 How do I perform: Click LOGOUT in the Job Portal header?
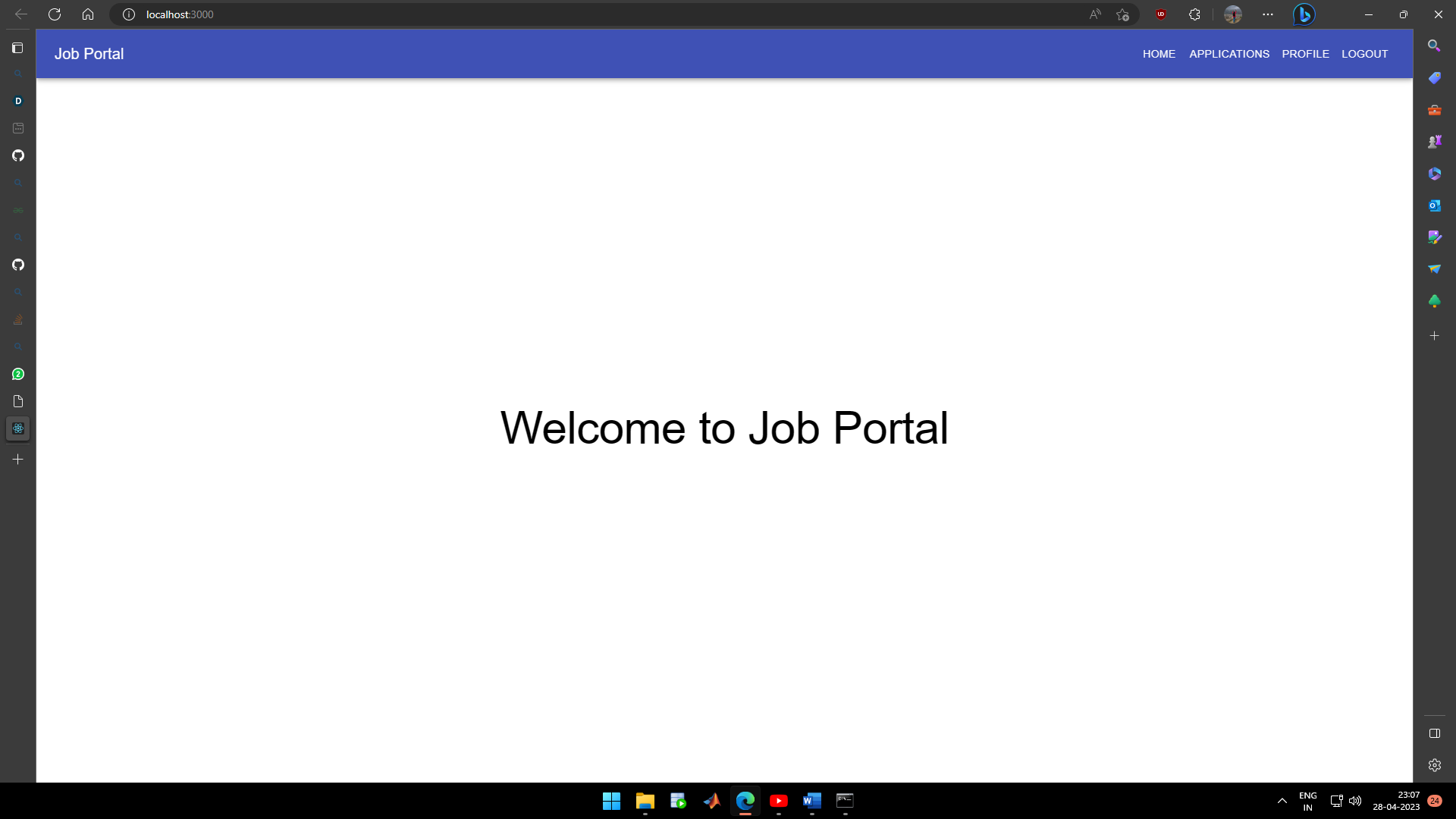1364,54
